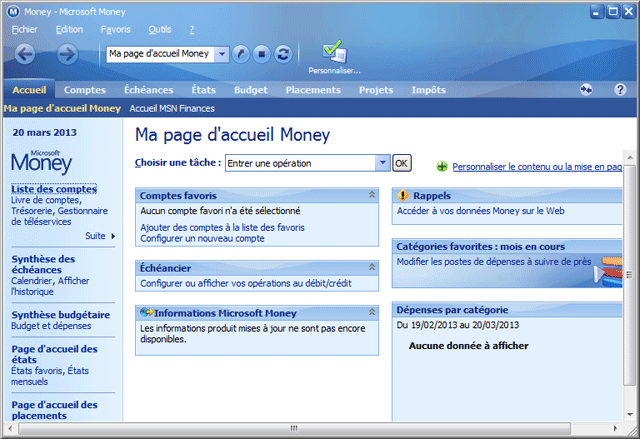Collapse the Échéancier section
640x439 pixels.
tap(372, 268)
